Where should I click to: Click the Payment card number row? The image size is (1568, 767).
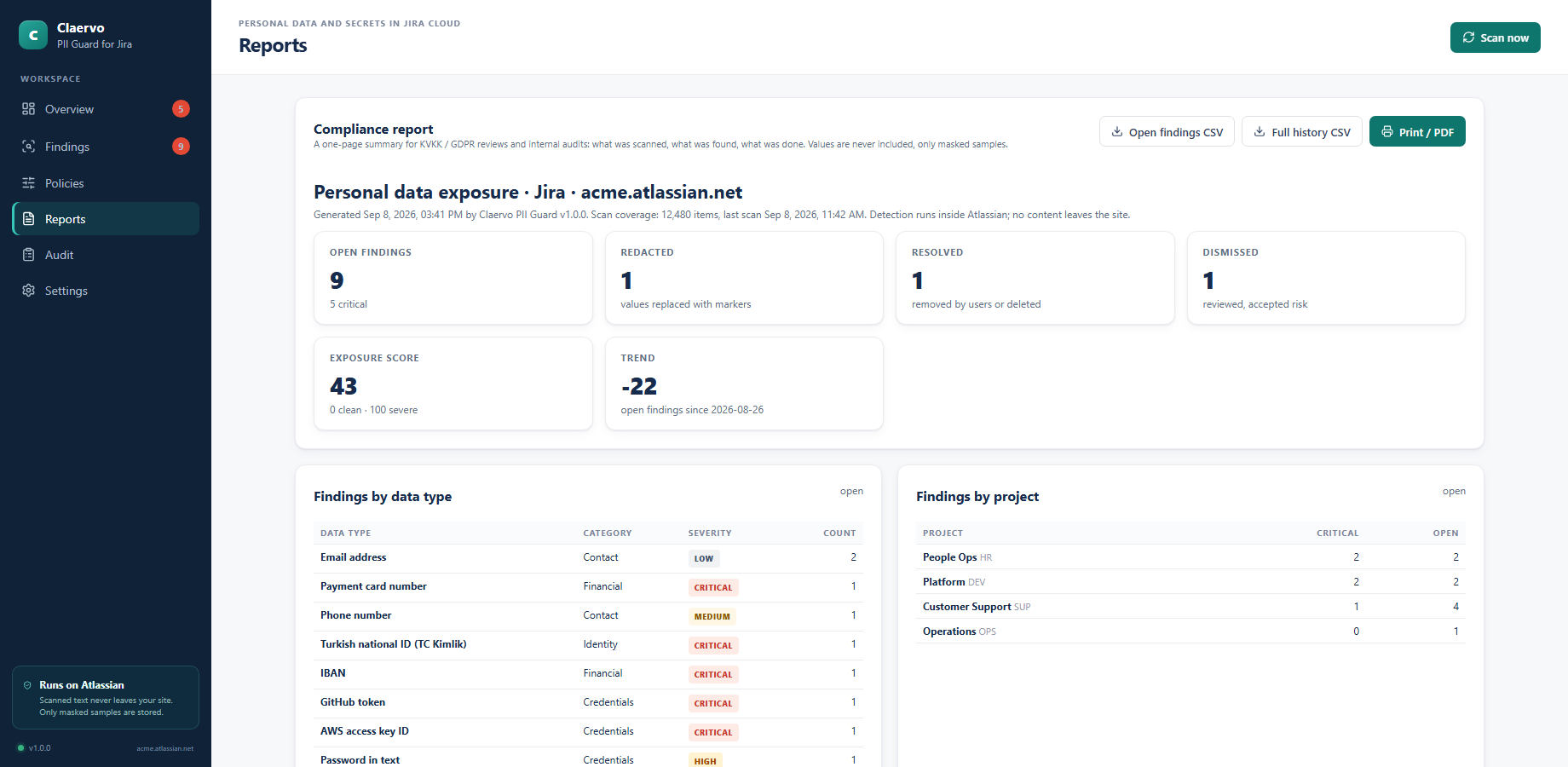click(588, 587)
